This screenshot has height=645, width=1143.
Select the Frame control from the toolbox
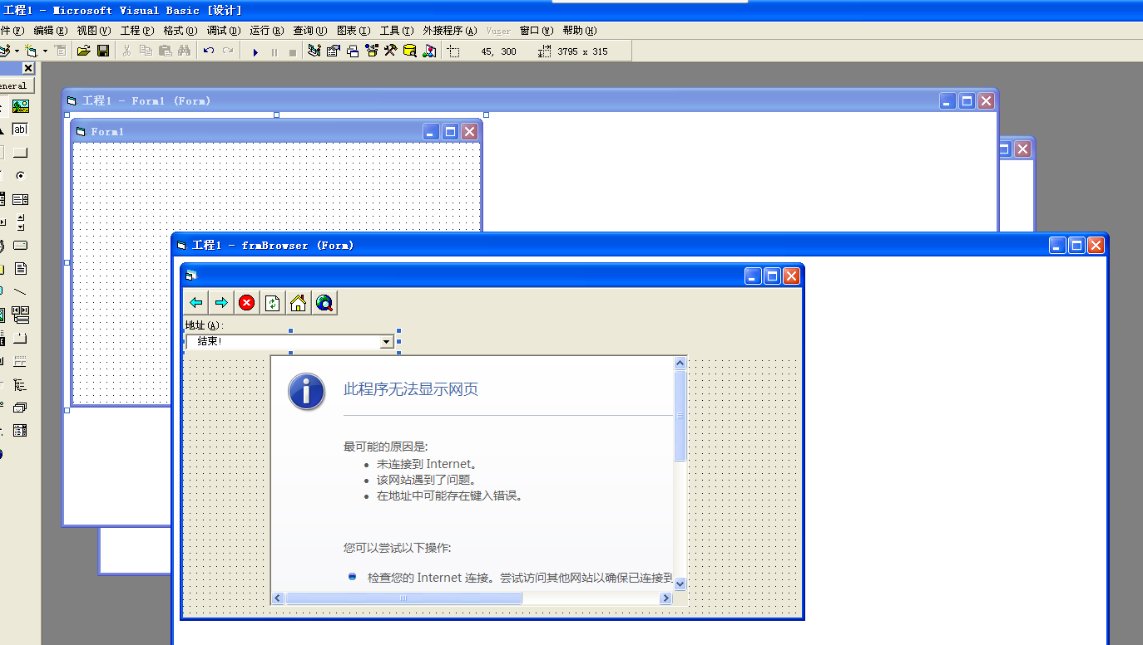click(4, 150)
